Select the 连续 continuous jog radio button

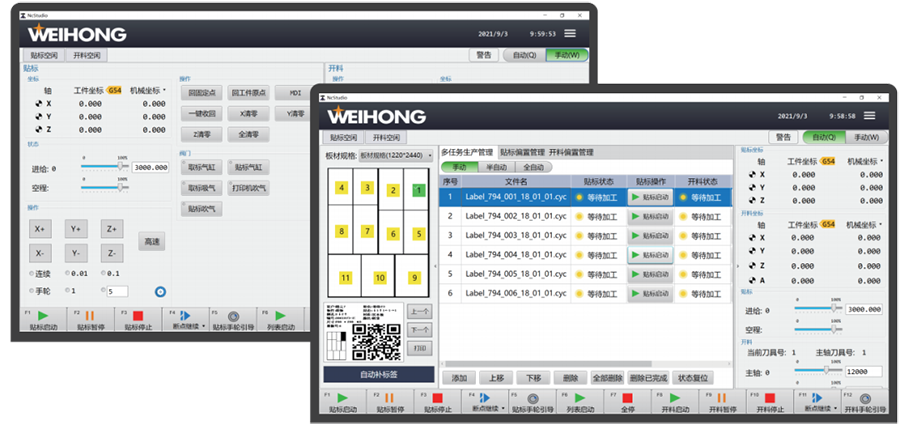(32, 273)
